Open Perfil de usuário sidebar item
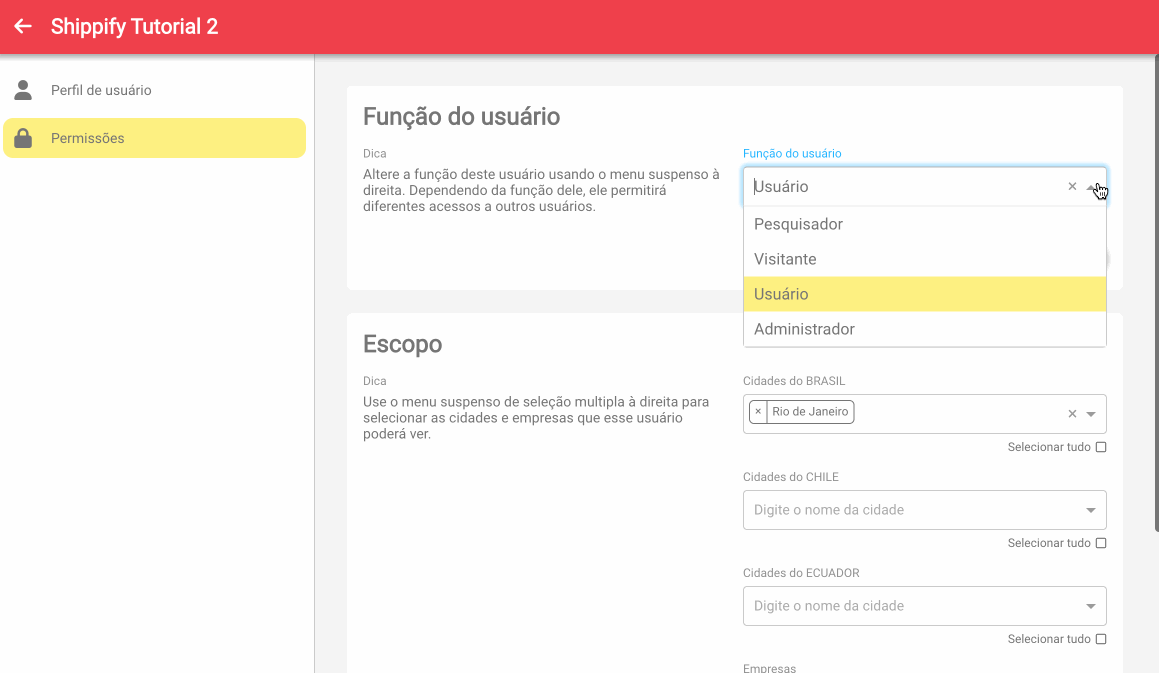 [154, 90]
